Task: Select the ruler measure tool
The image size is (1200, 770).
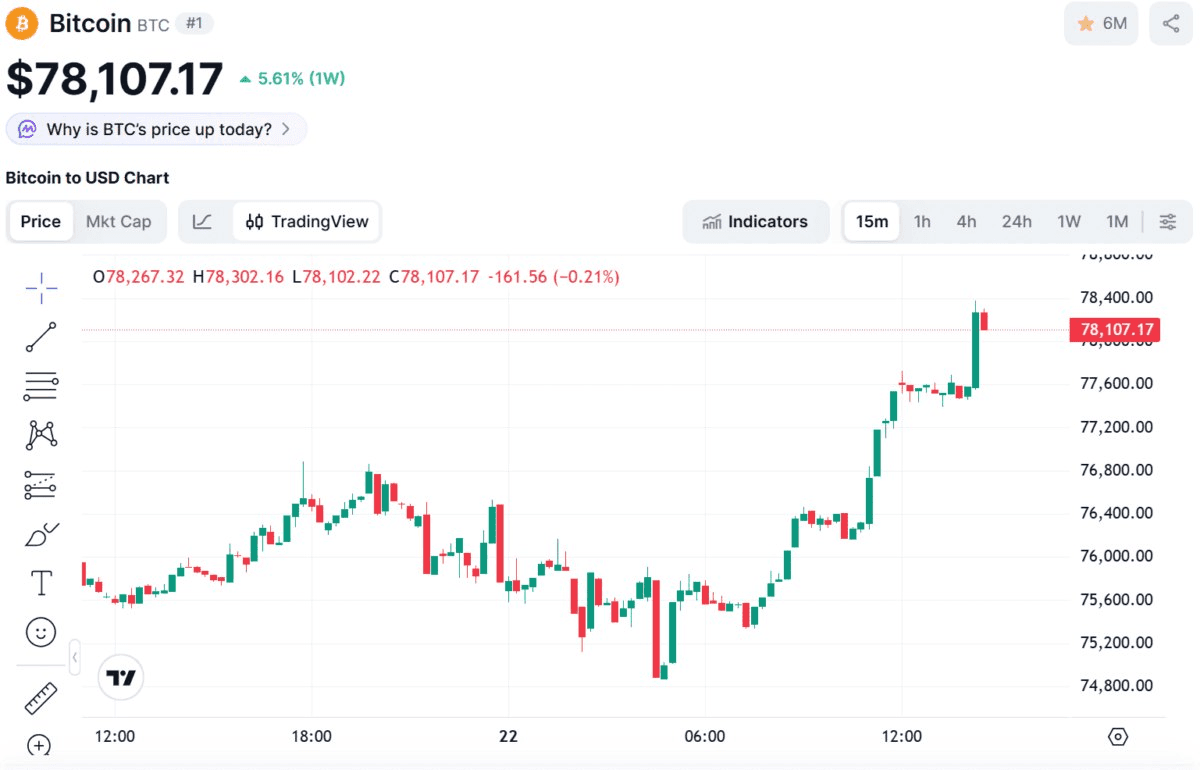Action: coord(41,698)
